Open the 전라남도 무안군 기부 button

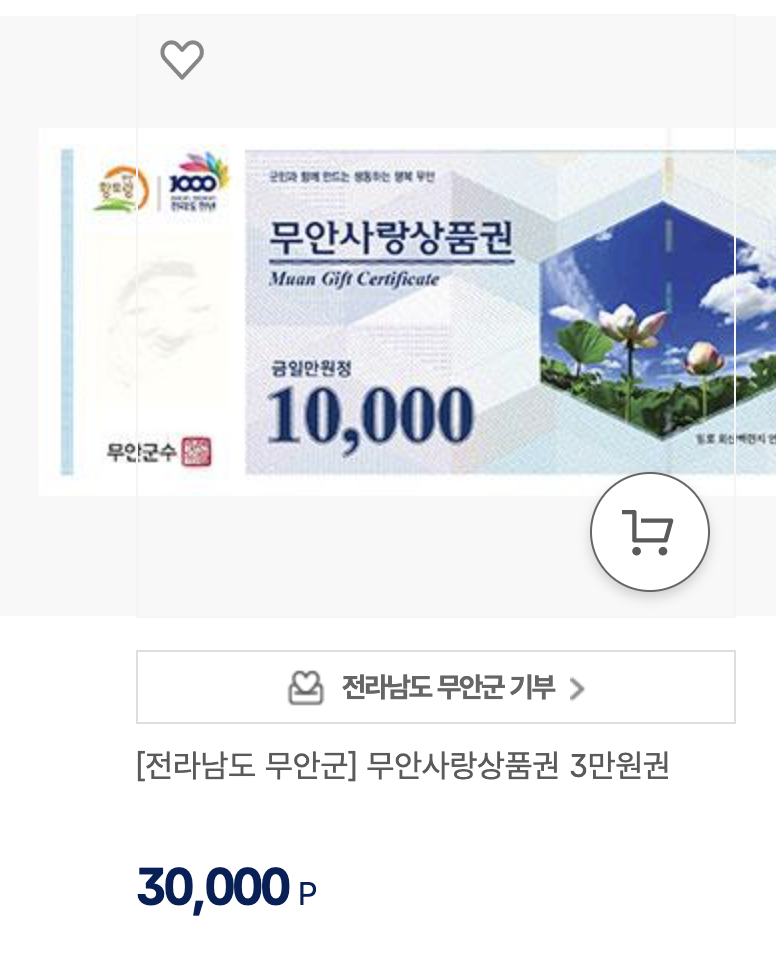coord(436,687)
